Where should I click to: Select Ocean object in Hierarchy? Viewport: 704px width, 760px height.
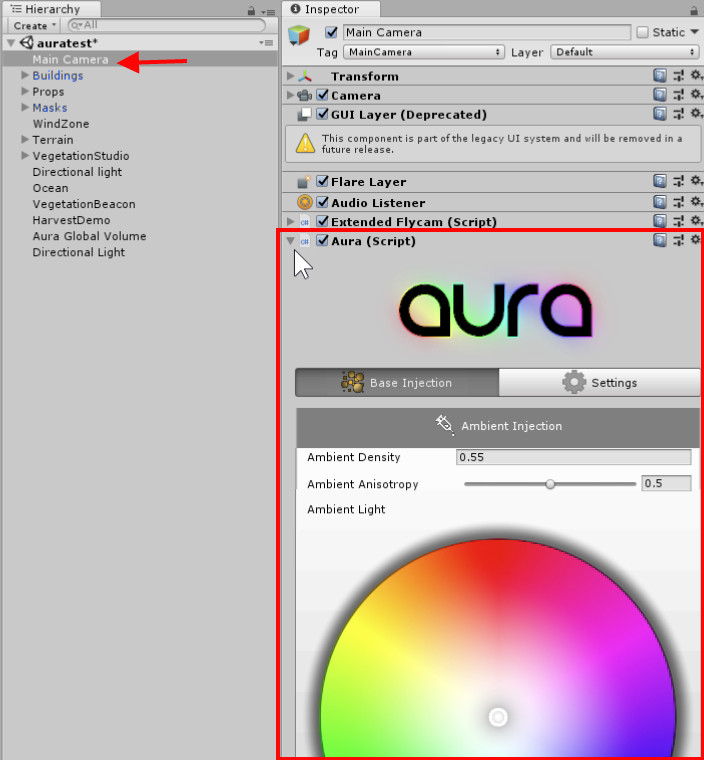[50, 188]
